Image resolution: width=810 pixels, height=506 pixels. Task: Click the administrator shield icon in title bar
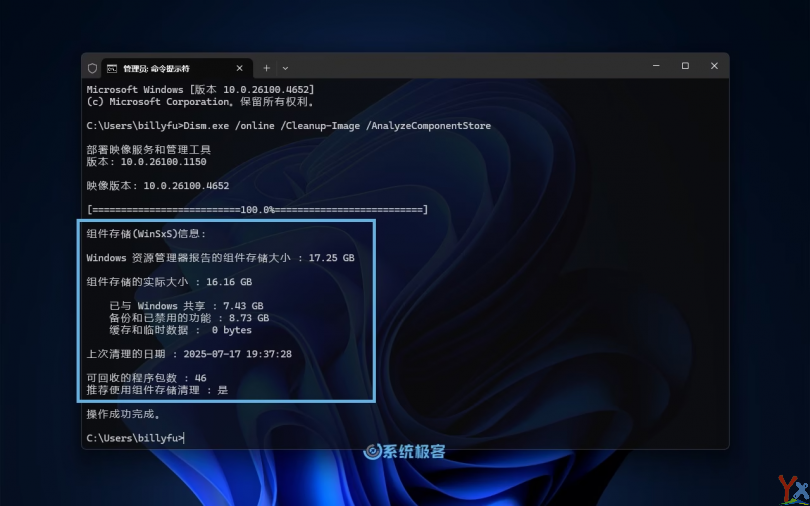pyautogui.click(x=93, y=68)
